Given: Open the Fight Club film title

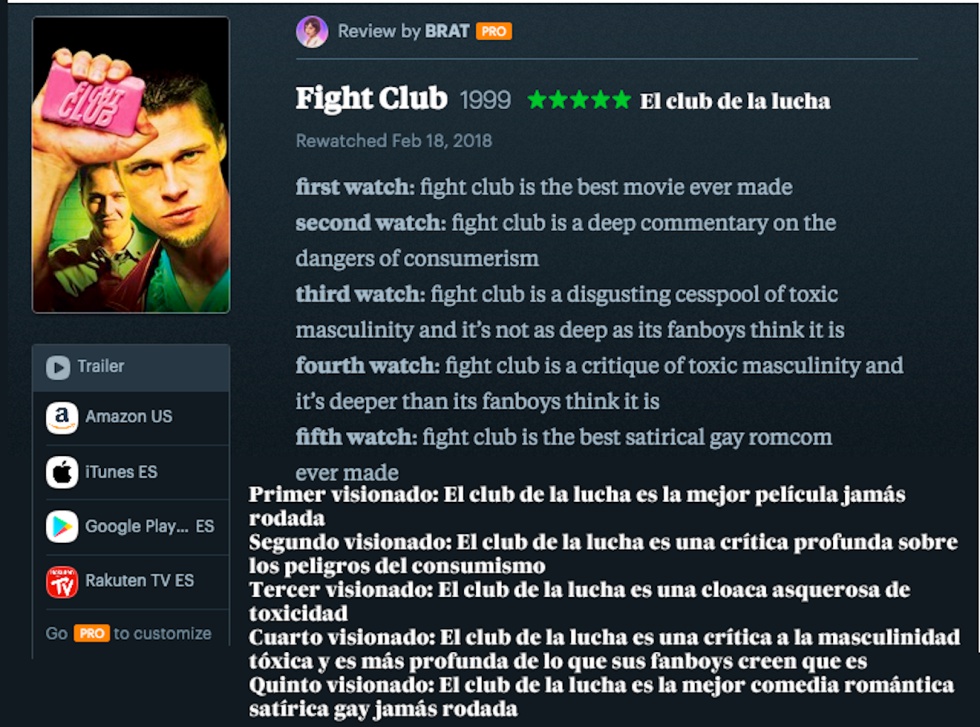Looking at the screenshot, I should pos(371,99).
